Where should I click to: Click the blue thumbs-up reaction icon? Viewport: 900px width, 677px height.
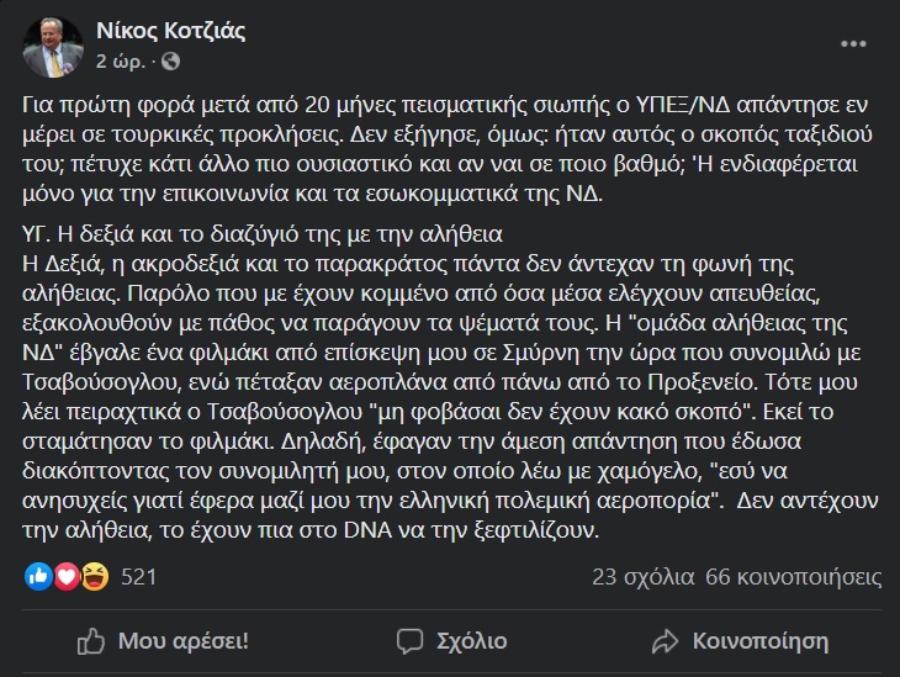(39, 576)
